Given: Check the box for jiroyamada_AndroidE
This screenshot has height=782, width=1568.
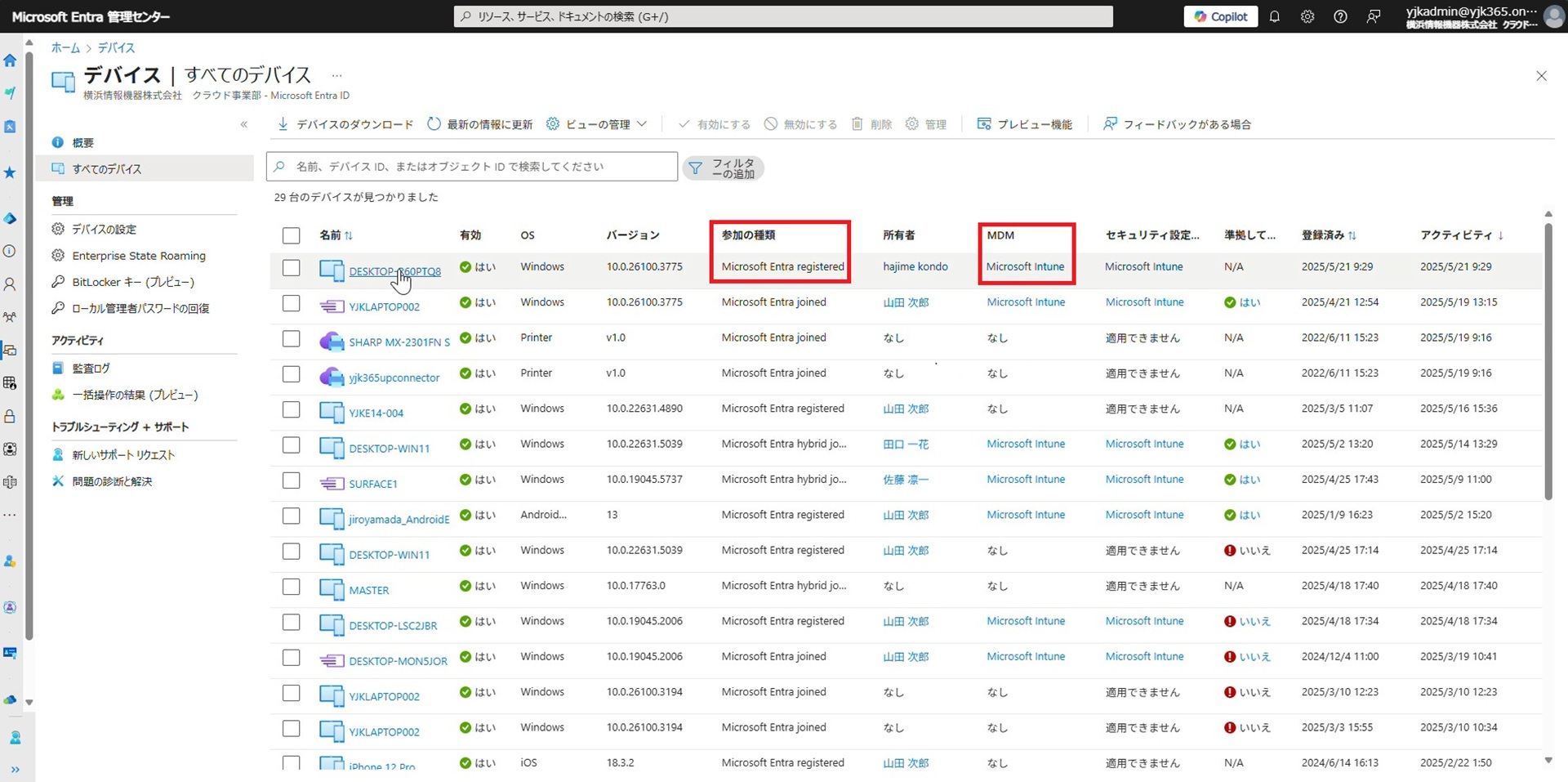Looking at the screenshot, I should click(292, 516).
